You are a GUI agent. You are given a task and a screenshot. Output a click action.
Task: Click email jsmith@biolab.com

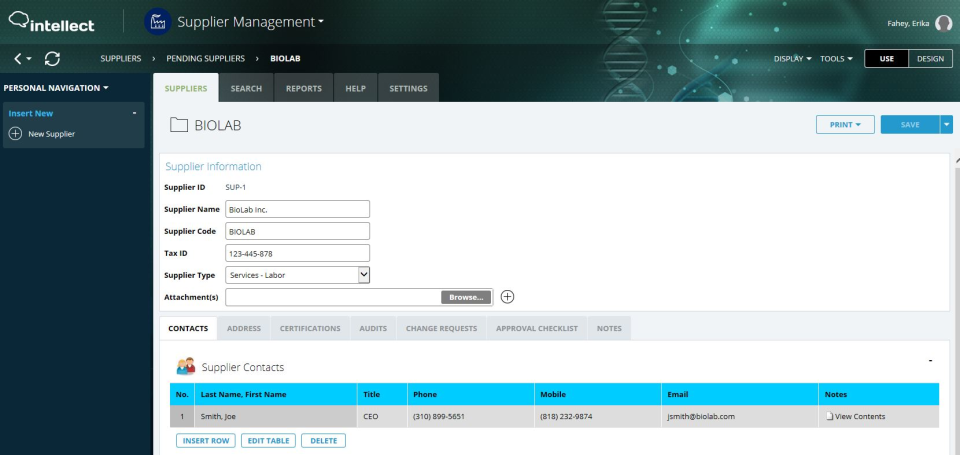point(701,416)
